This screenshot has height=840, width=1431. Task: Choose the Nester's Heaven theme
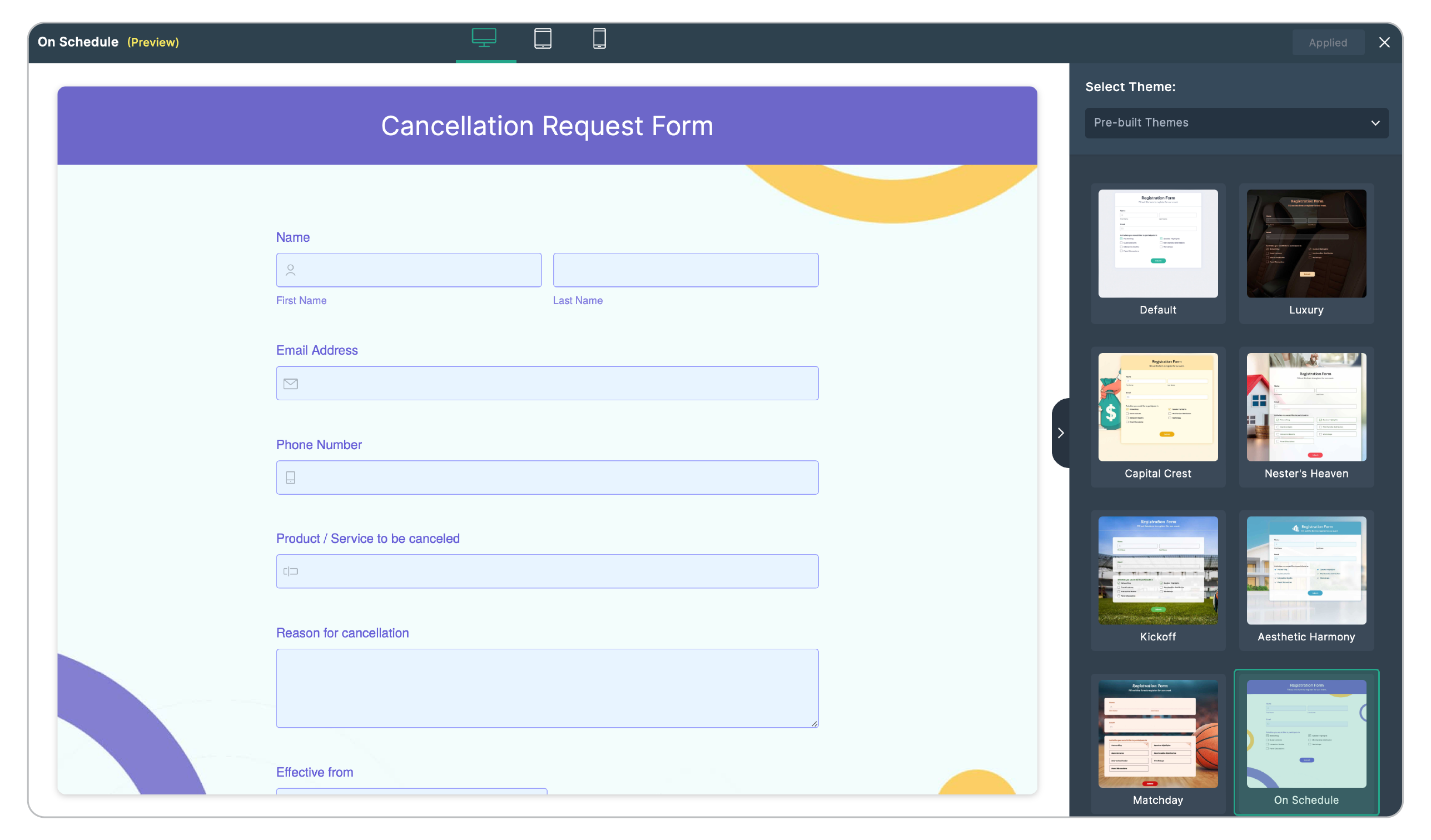click(x=1305, y=407)
